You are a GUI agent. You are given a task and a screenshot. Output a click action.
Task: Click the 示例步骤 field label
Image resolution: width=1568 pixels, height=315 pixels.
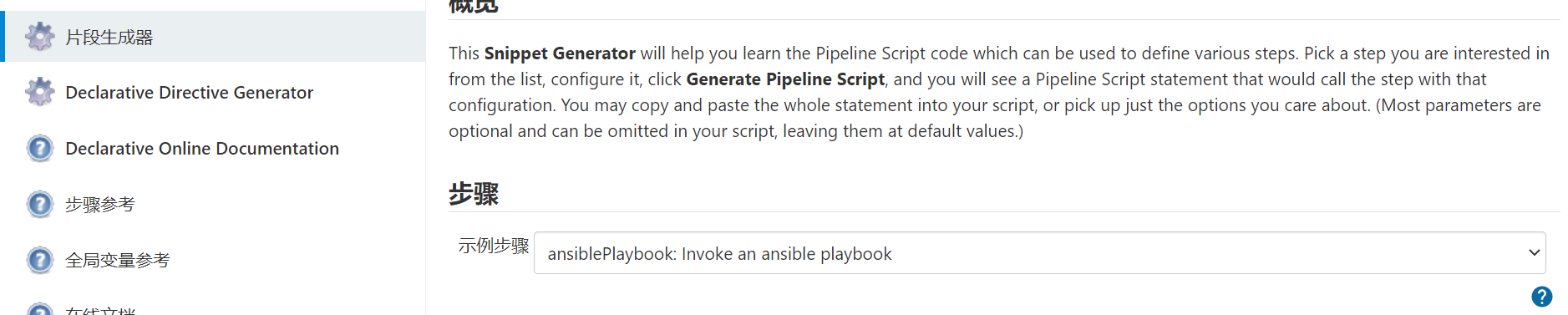494,246
